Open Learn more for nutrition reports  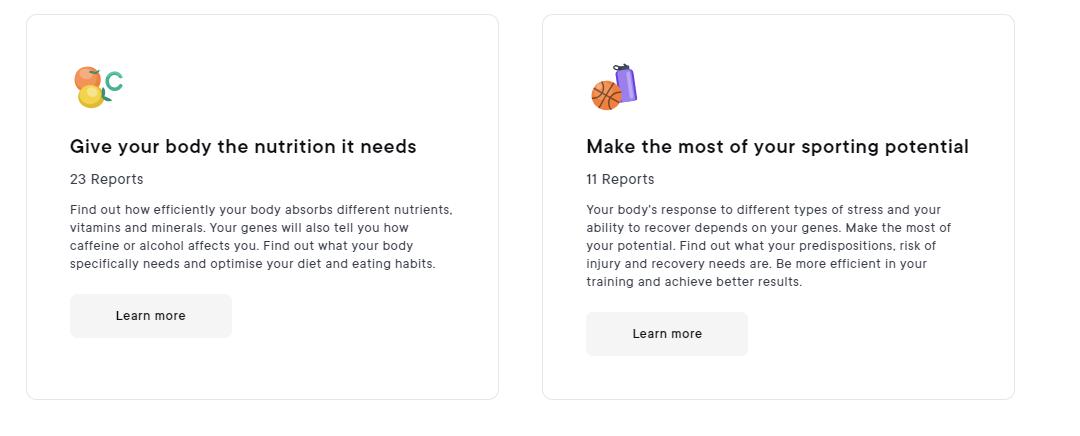(x=151, y=316)
